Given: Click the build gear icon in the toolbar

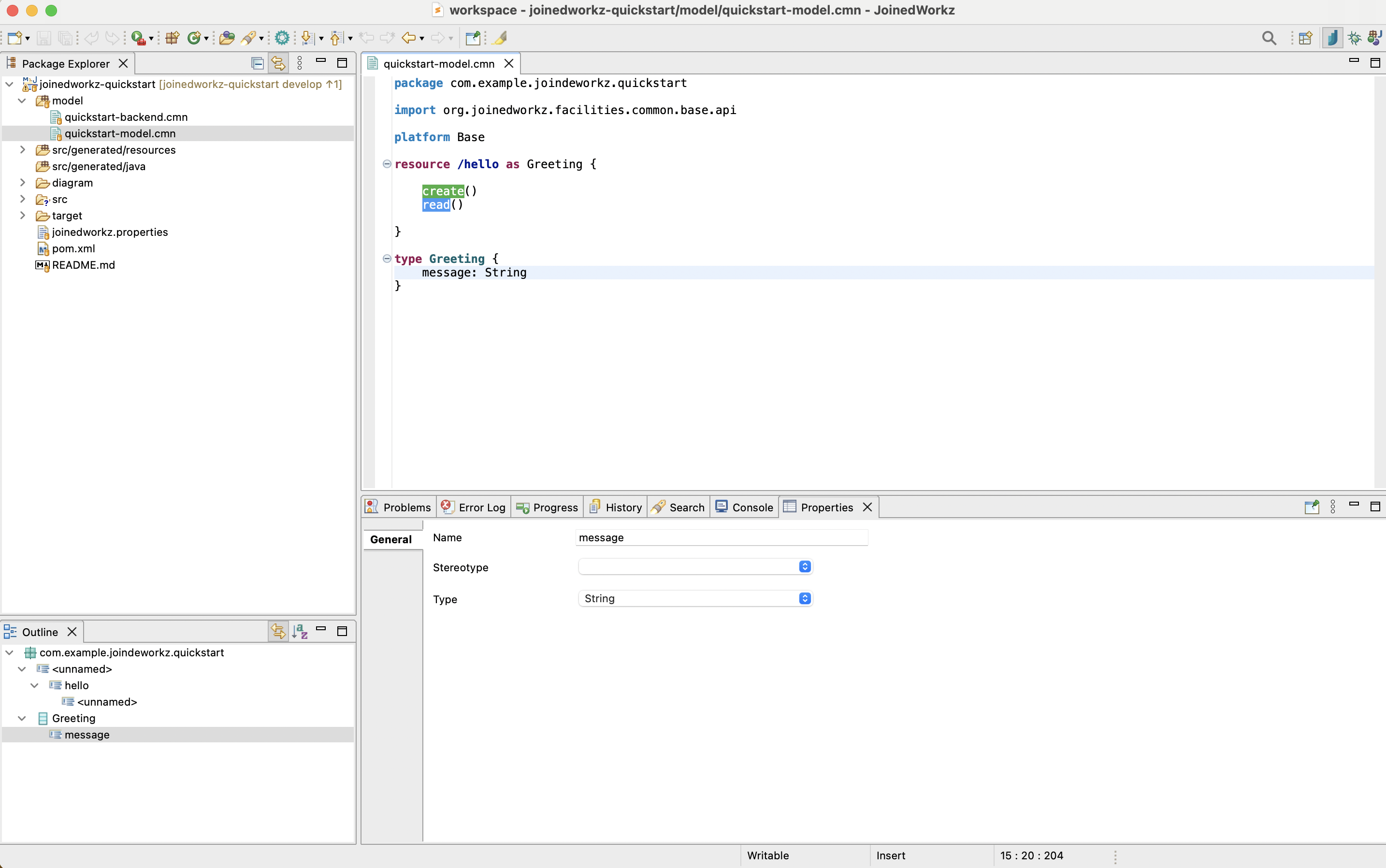Looking at the screenshot, I should (x=282, y=37).
